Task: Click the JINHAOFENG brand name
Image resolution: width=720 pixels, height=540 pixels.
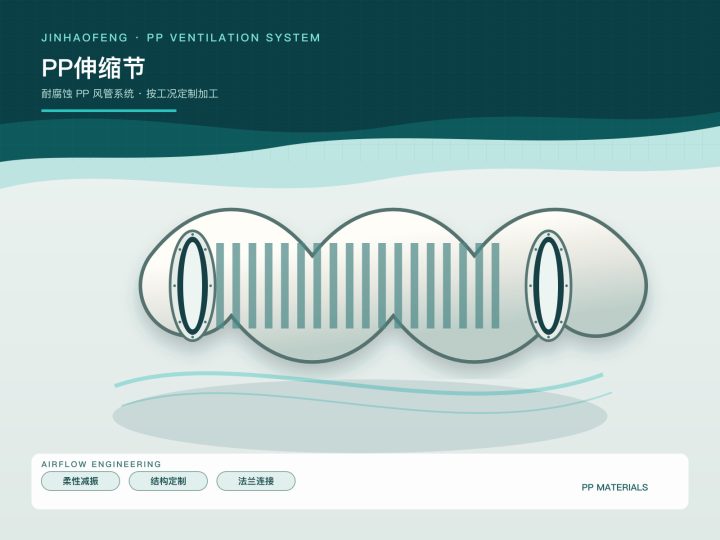Action: click(84, 38)
